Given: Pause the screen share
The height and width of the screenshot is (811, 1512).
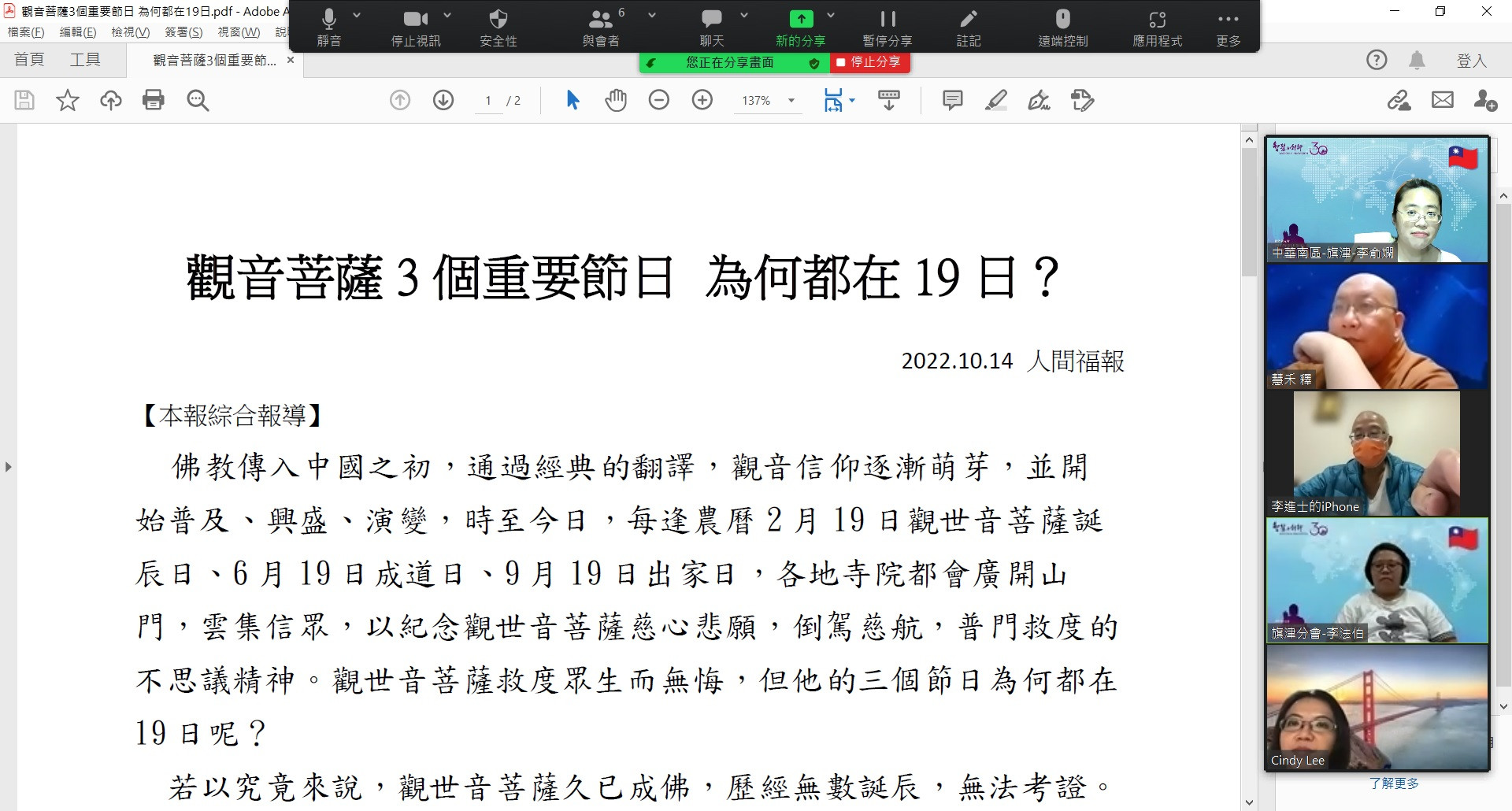Looking at the screenshot, I should click(x=888, y=27).
